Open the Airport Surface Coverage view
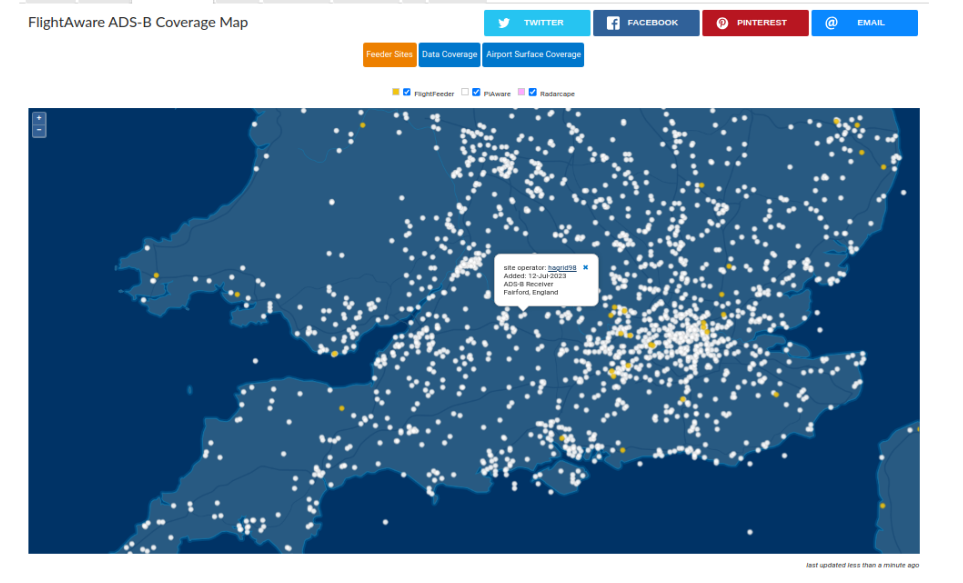 pyautogui.click(x=533, y=55)
